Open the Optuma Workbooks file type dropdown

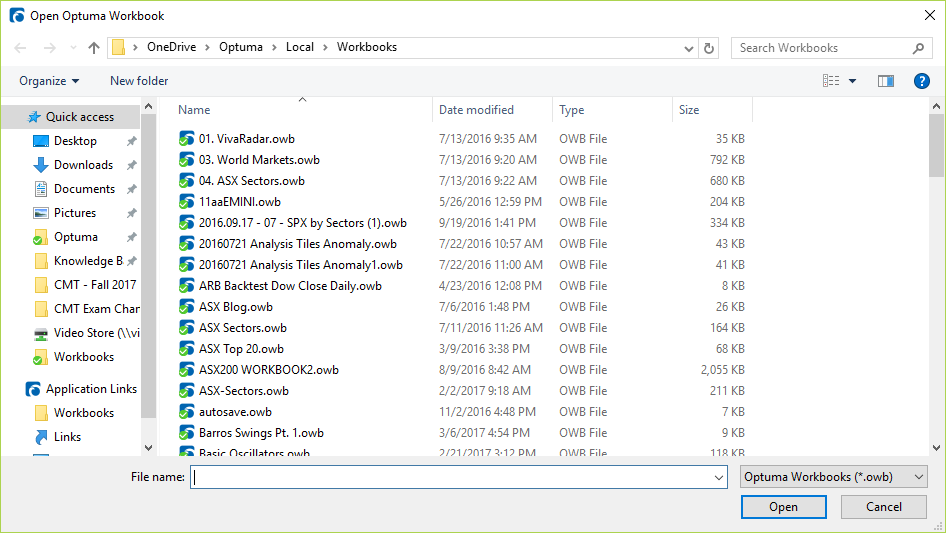pos(834,477)
